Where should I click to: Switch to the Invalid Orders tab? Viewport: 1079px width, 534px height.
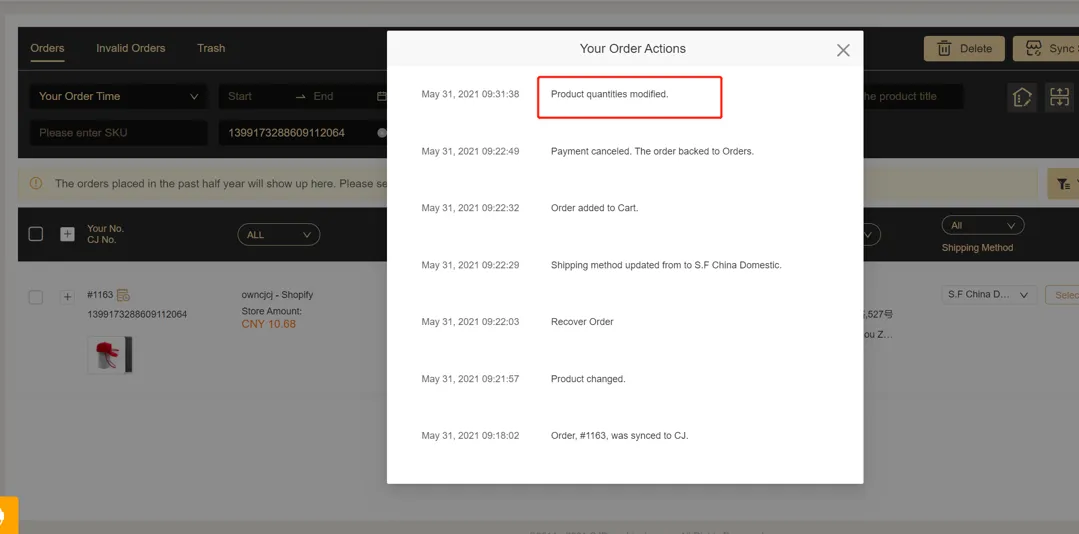[x=130, y=48]
